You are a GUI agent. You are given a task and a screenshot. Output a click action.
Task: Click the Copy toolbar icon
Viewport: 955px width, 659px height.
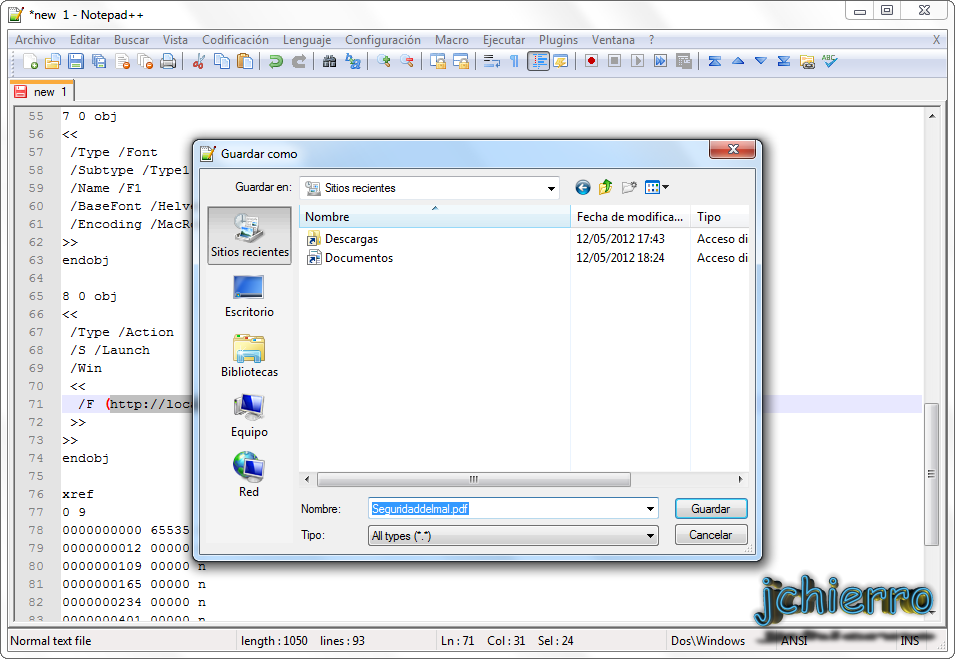(x=222, y=62)
